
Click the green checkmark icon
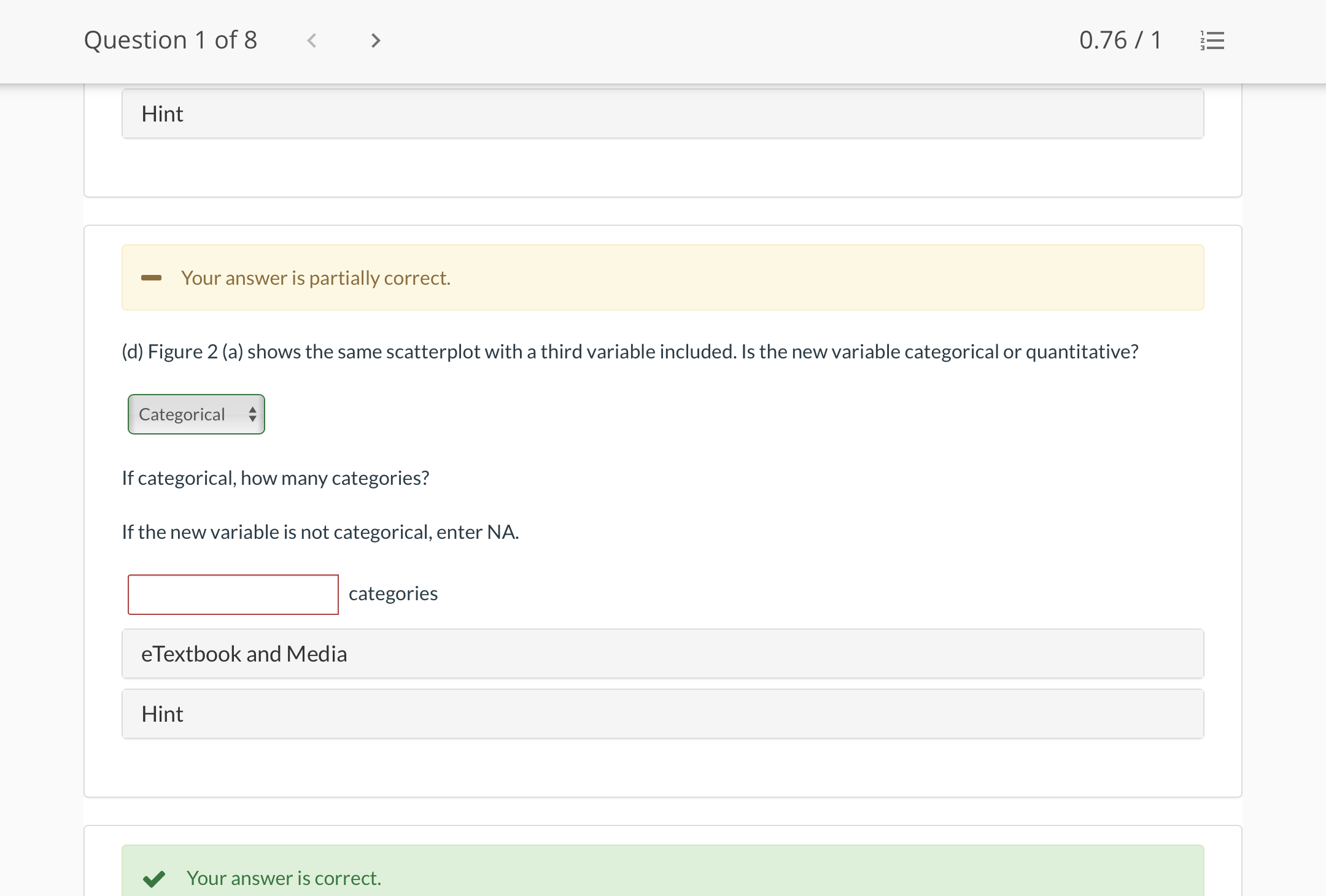tap(153, 879)
